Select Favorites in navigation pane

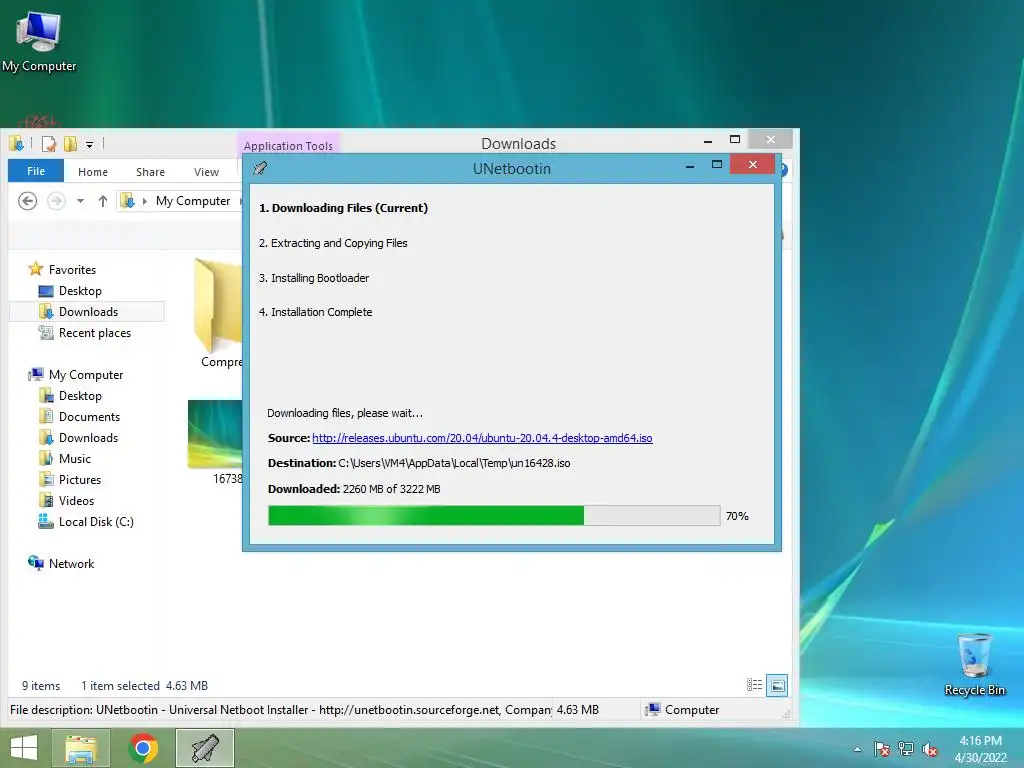pyautogui.click(x=72, y=270)
